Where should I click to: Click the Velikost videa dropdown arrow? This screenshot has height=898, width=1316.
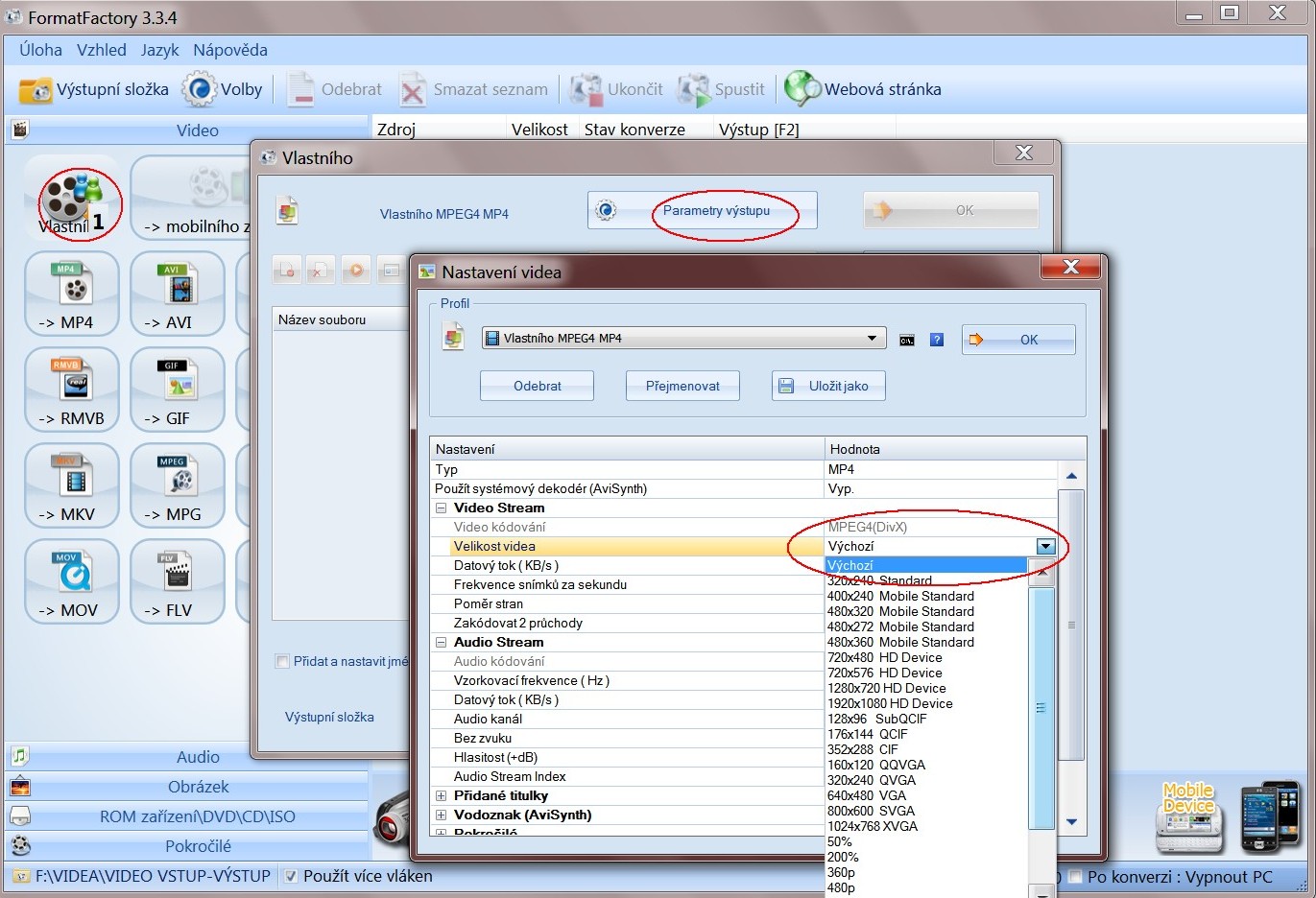(1046, 547)
